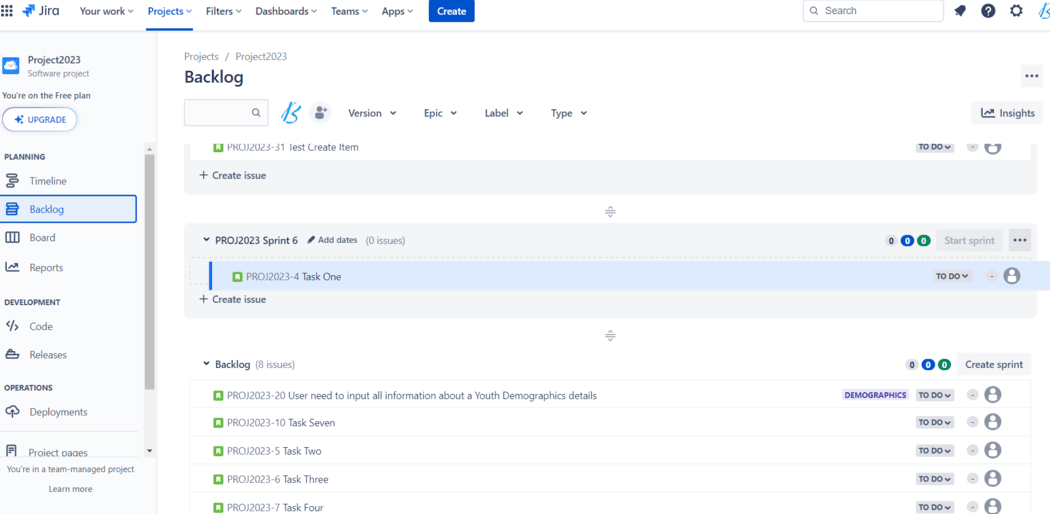Change TO DO status of Task One
The image size is (1050, 514).
tap(953, 276)
